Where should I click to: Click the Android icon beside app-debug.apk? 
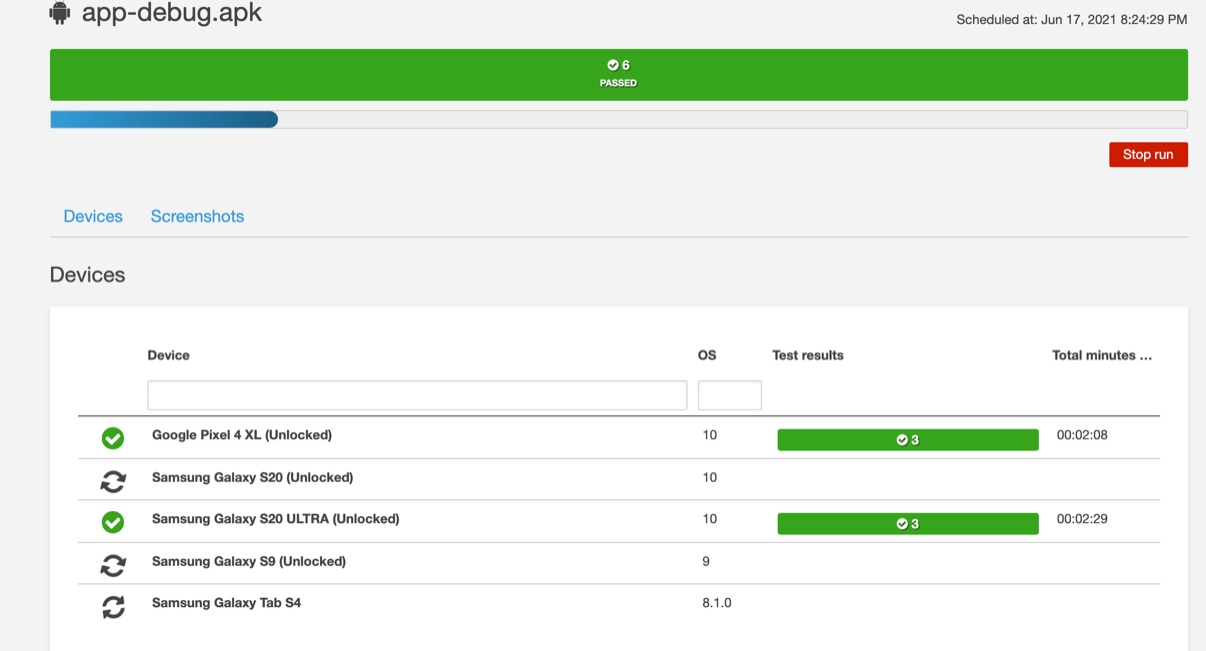[x=60, y=13]
